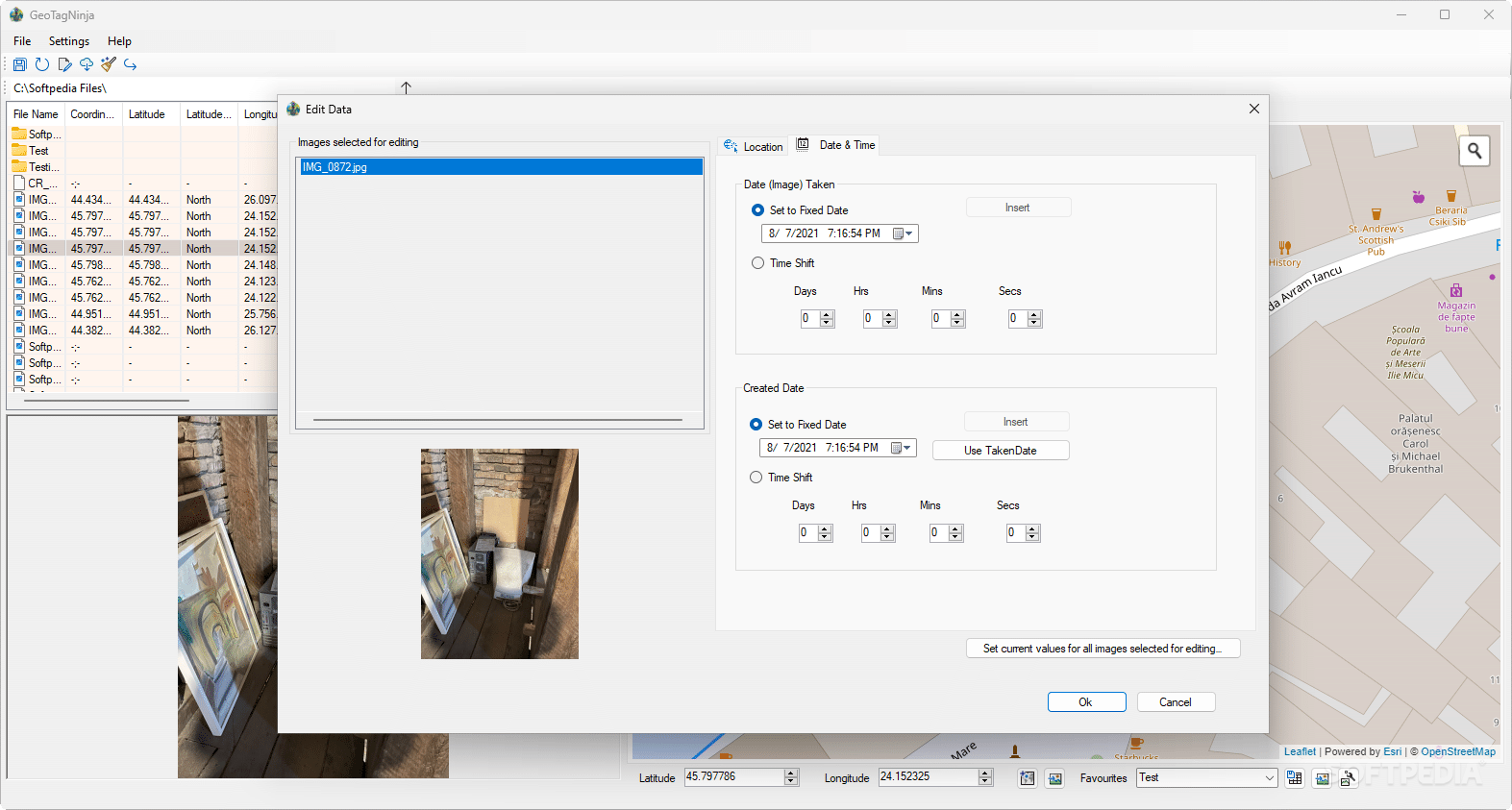This screenshot has height=810, width=1512.
Task: Open the OpenStreetMap attribution link
Action: tap(1458, 751)
